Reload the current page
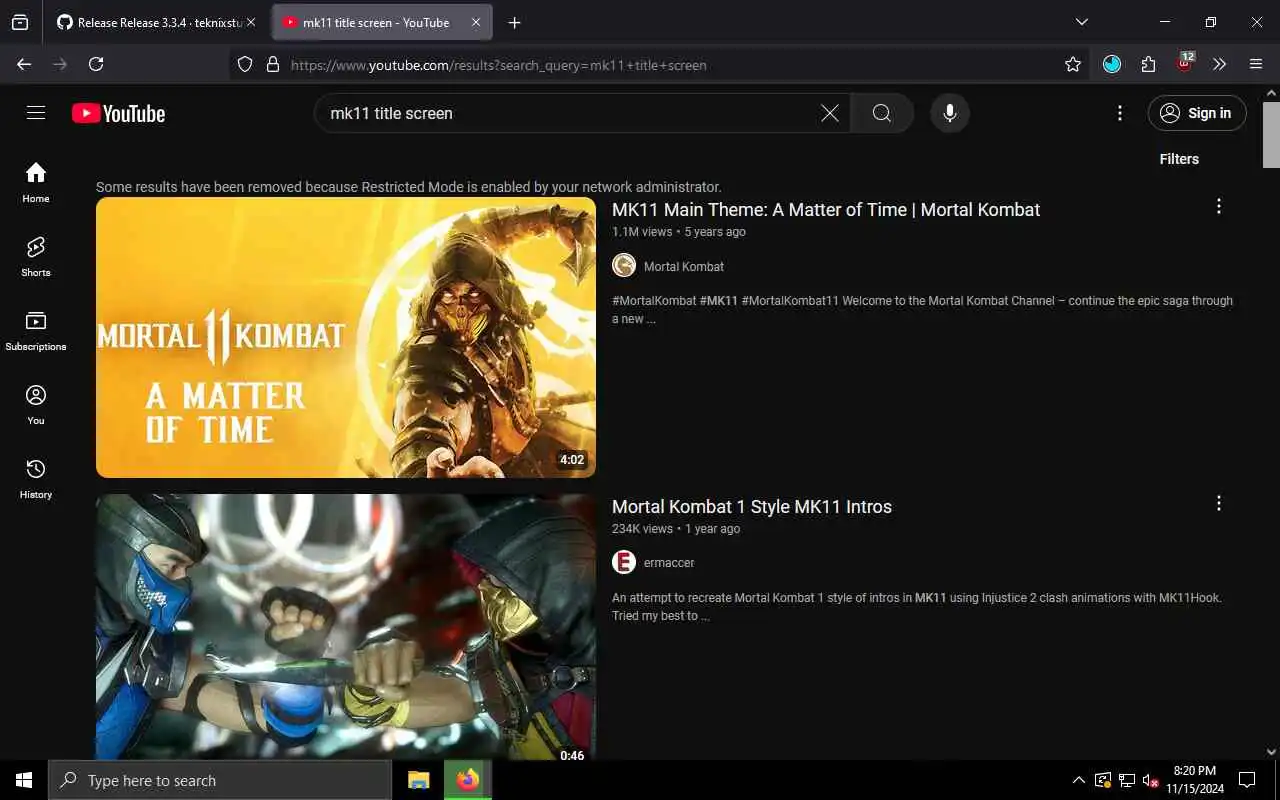The width and height of the screenshot is (1280, 800). pyautogui.click(x=96, y=64)
